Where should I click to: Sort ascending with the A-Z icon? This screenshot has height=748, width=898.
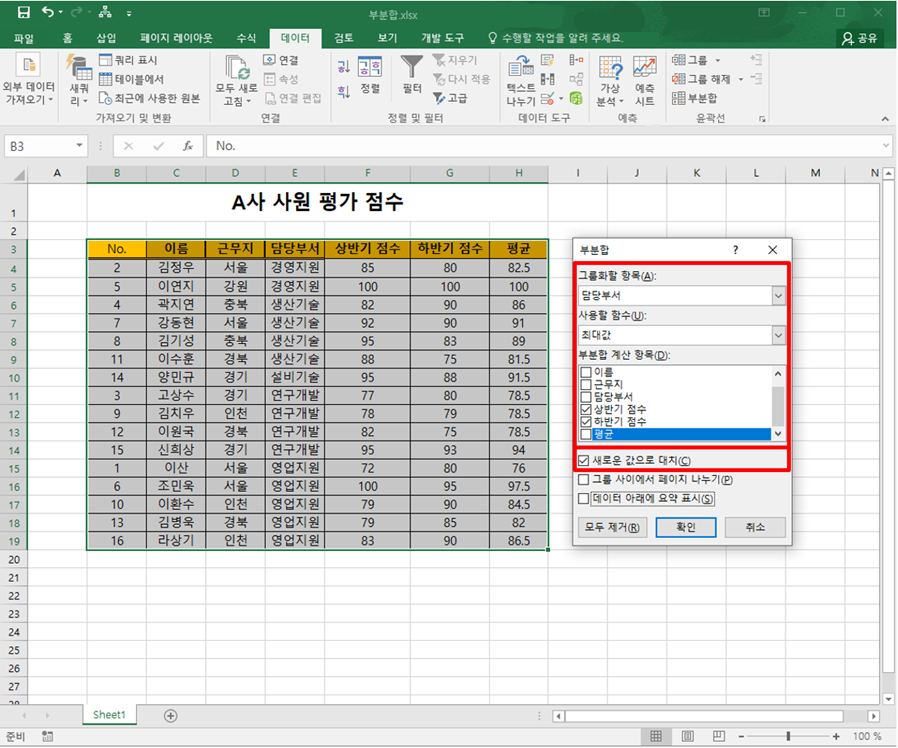click(344, 66)
